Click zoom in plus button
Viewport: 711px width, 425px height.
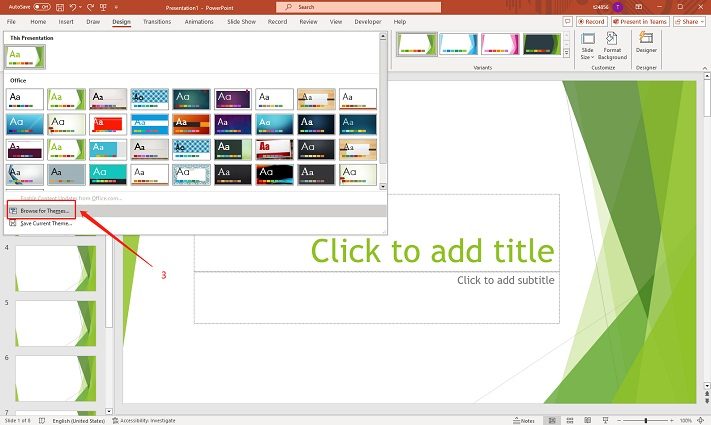coord(672,420)
